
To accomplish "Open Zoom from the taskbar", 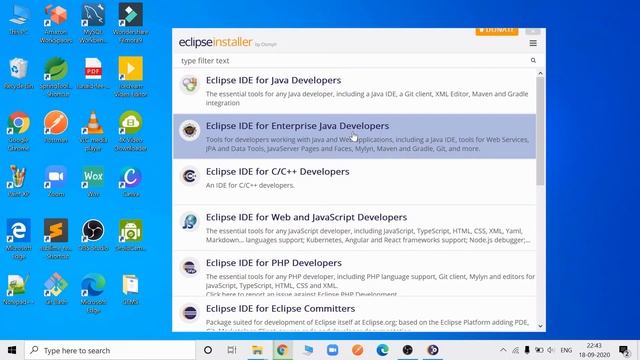I will pos(333,350).
